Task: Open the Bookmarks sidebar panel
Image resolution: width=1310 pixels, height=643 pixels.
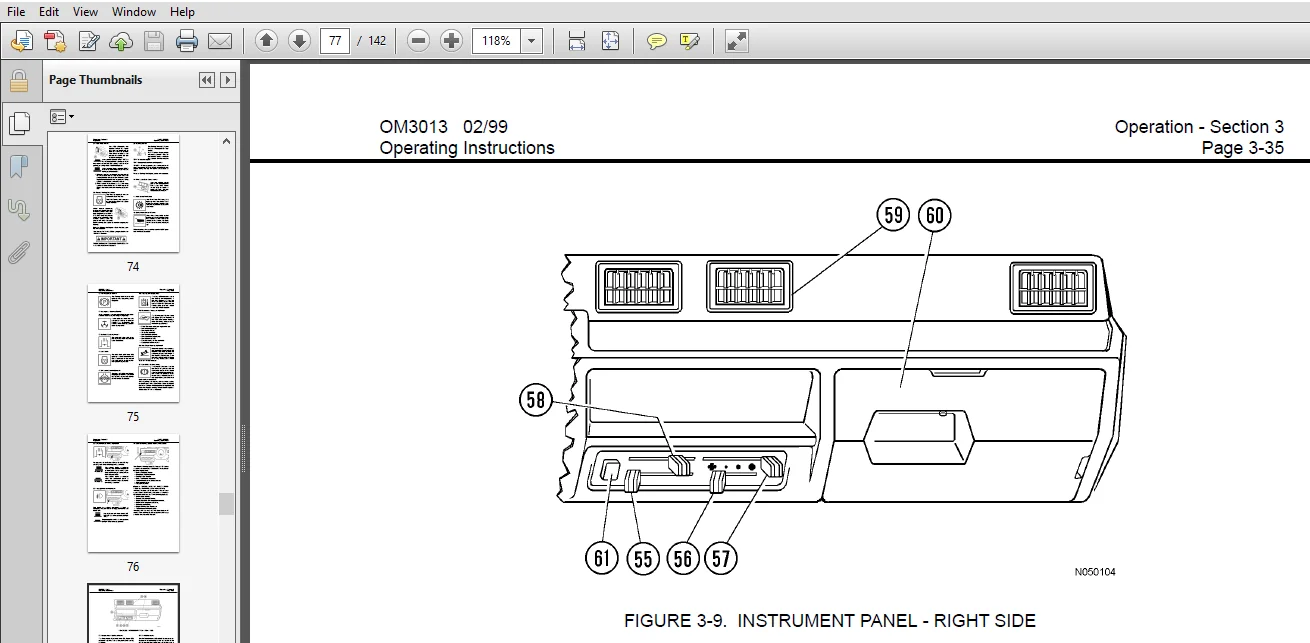Action: click(18, 167)
